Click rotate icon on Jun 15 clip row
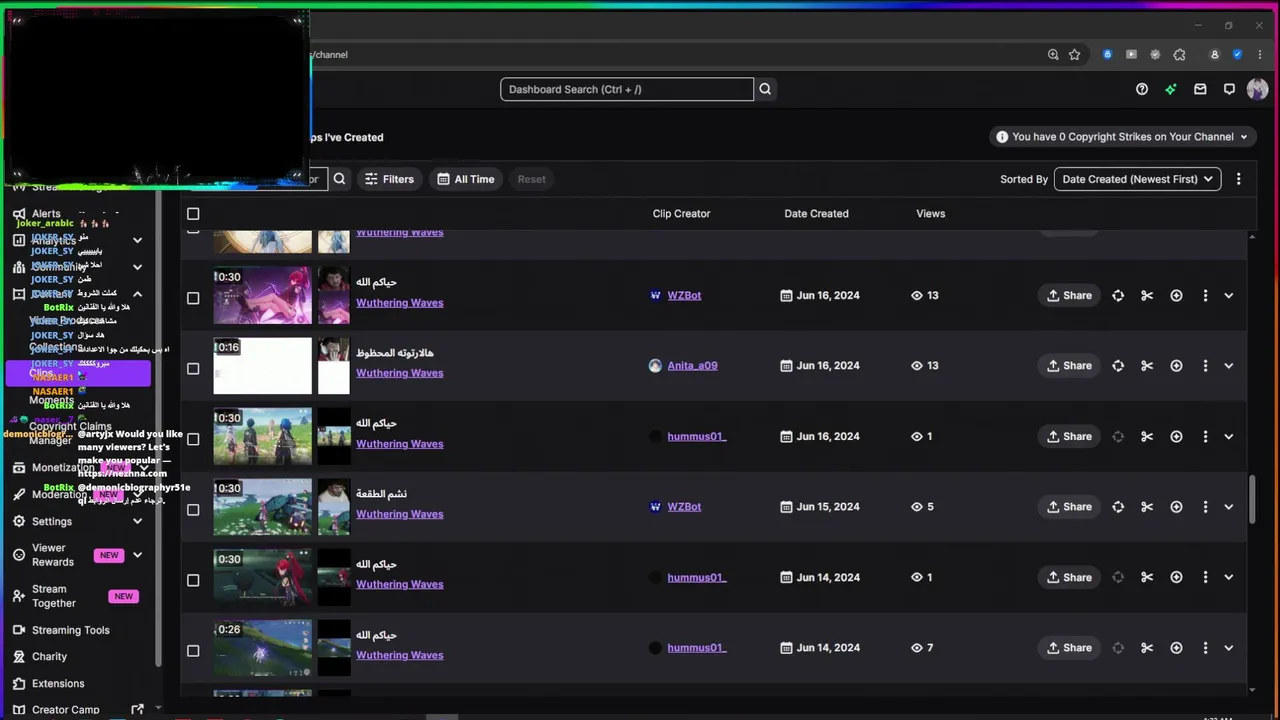Viewport: 1280px width, 720px height. tap(1118, 507)
